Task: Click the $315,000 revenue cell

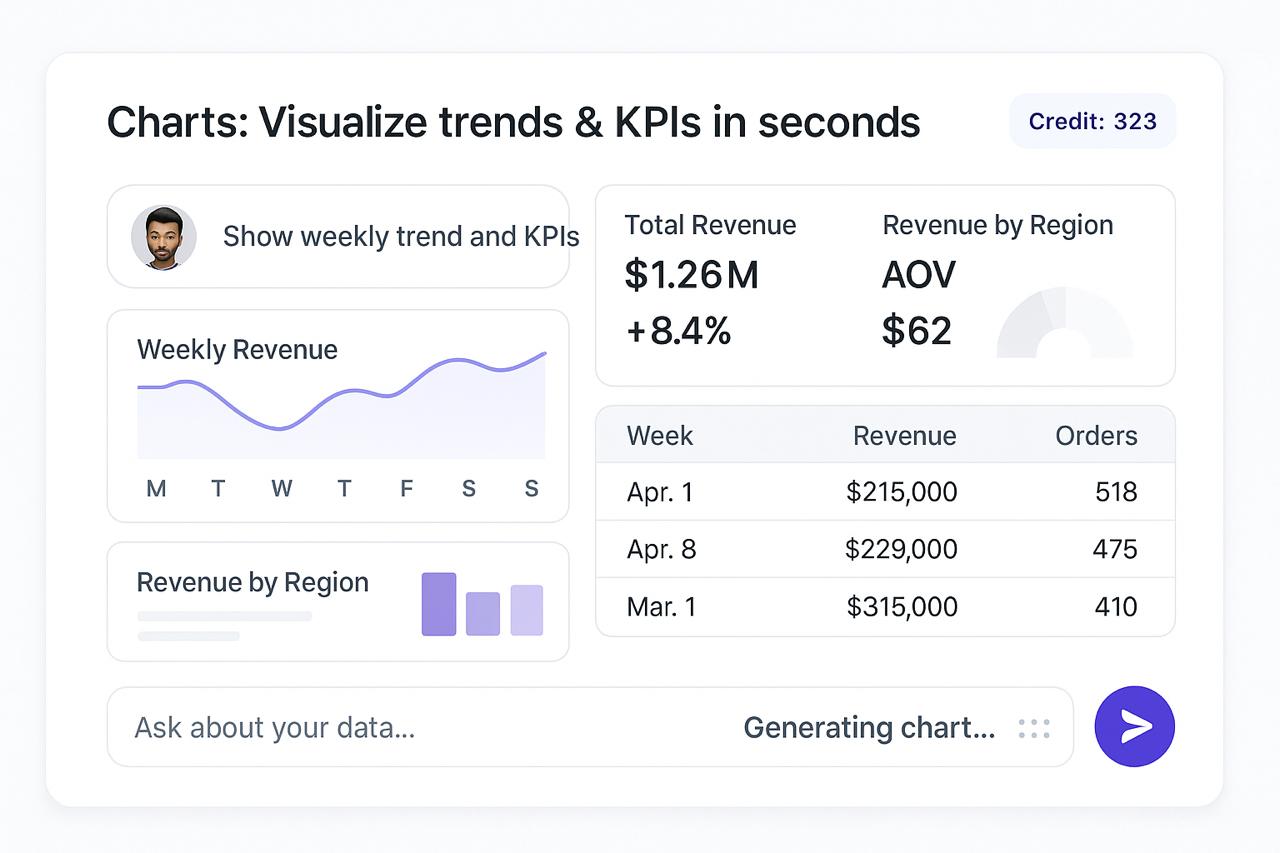Action: 902,607
